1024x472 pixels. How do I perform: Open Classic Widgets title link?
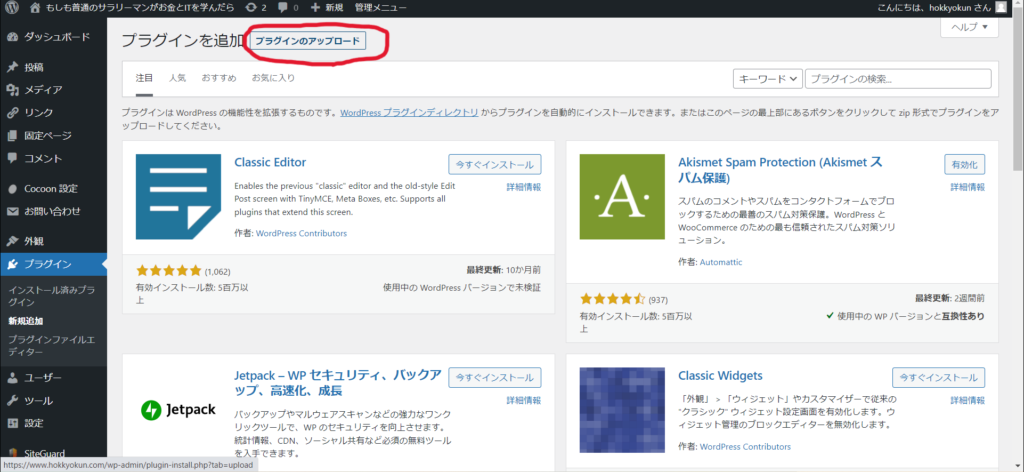[720, 376]
